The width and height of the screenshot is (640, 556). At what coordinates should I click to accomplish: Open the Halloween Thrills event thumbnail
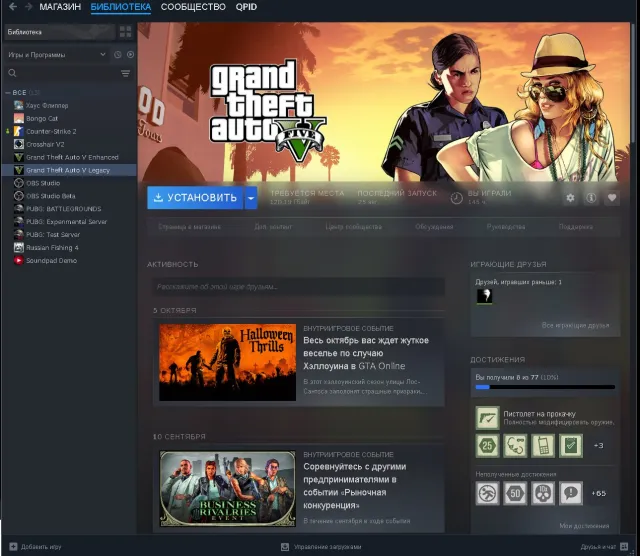pyautogui.click(x=227, y=362)
